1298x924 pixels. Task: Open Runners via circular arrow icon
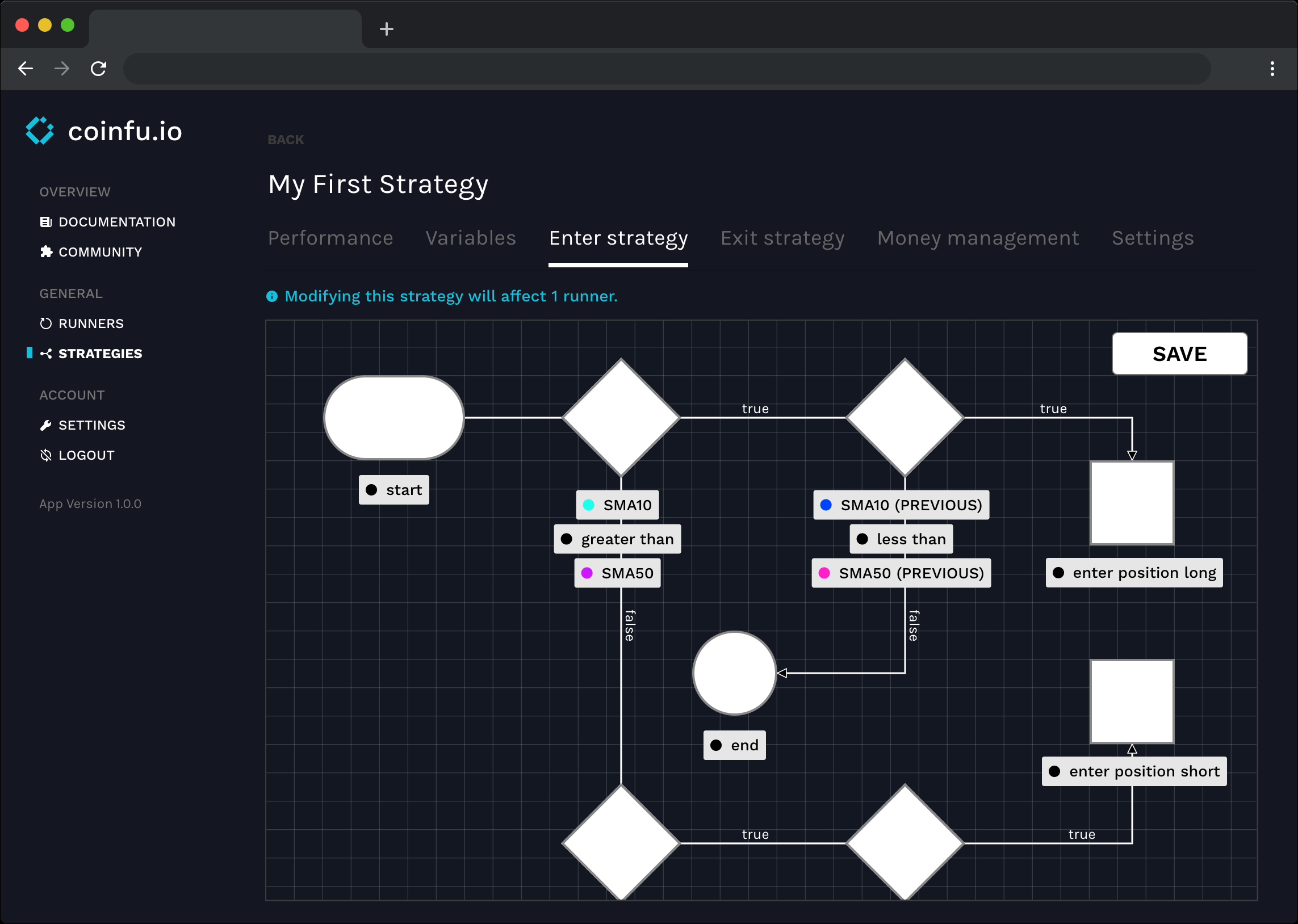click(45, 324)
